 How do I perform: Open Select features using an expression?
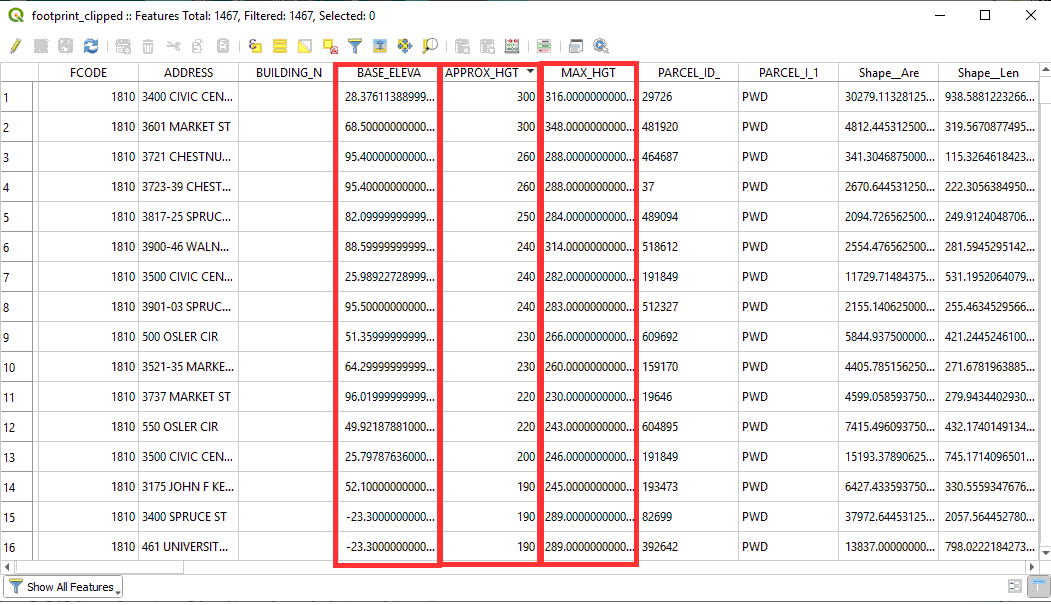pyautogui.click(x=255, y=46)
